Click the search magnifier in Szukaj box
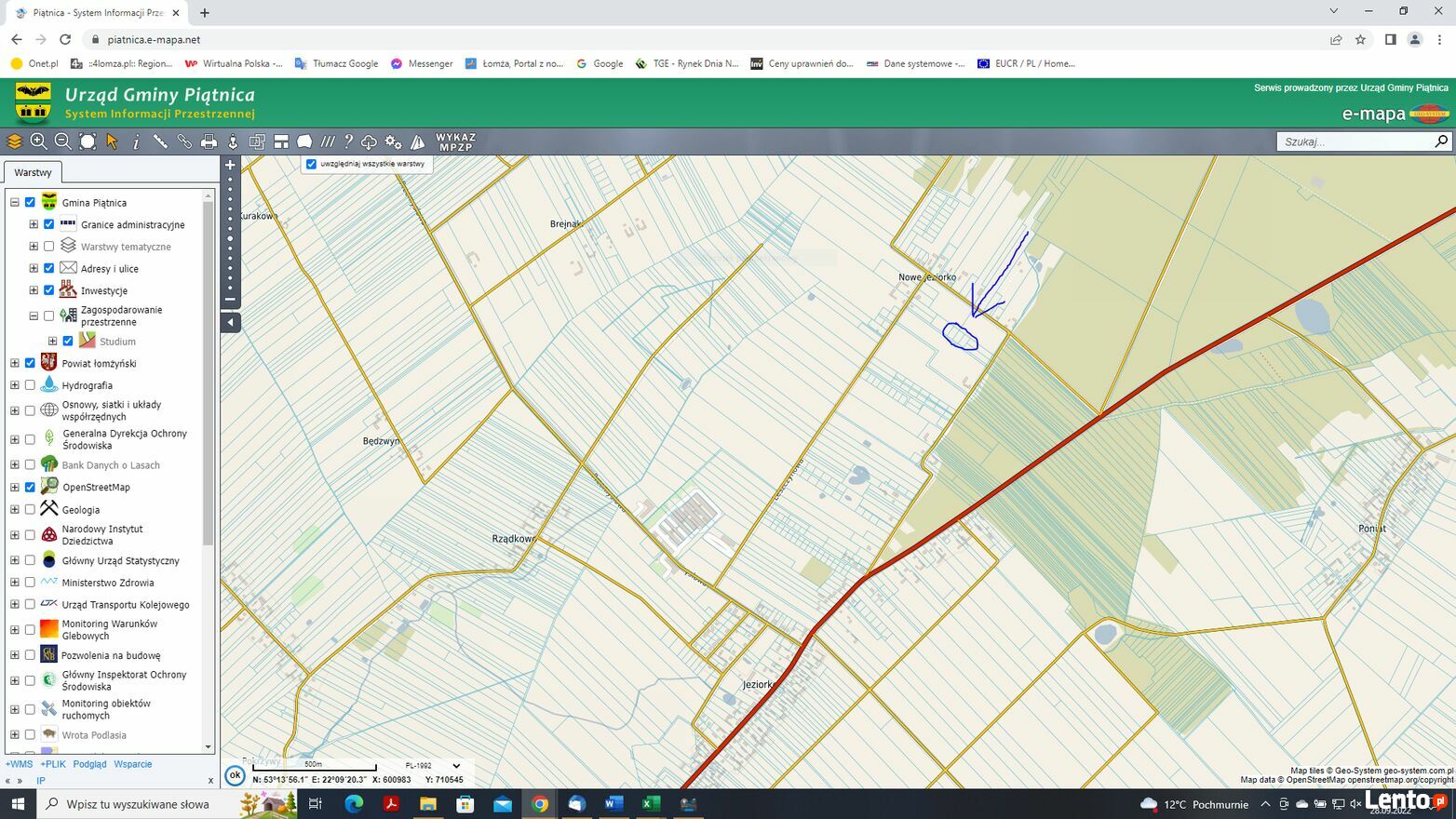This screenshot has height=819, width=1456. [x=1441, y=141]
